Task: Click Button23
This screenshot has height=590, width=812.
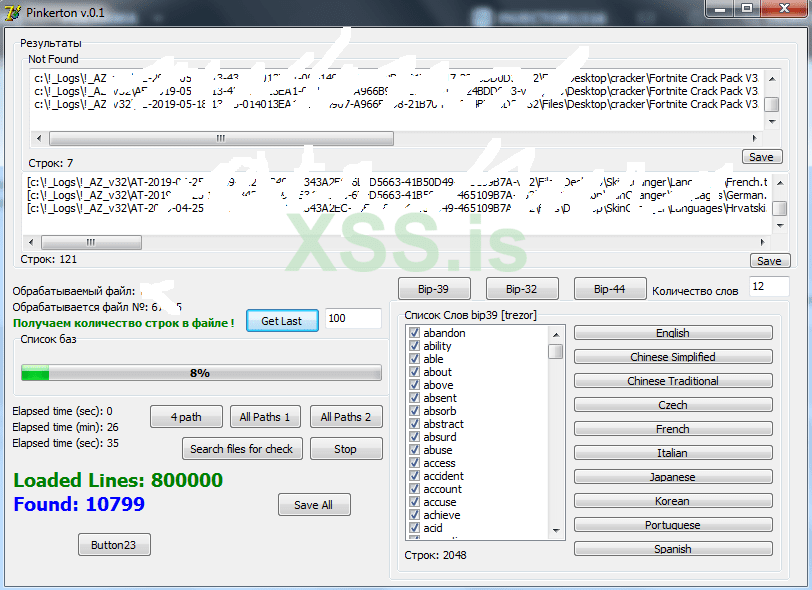Action: (x=114, y=544)
